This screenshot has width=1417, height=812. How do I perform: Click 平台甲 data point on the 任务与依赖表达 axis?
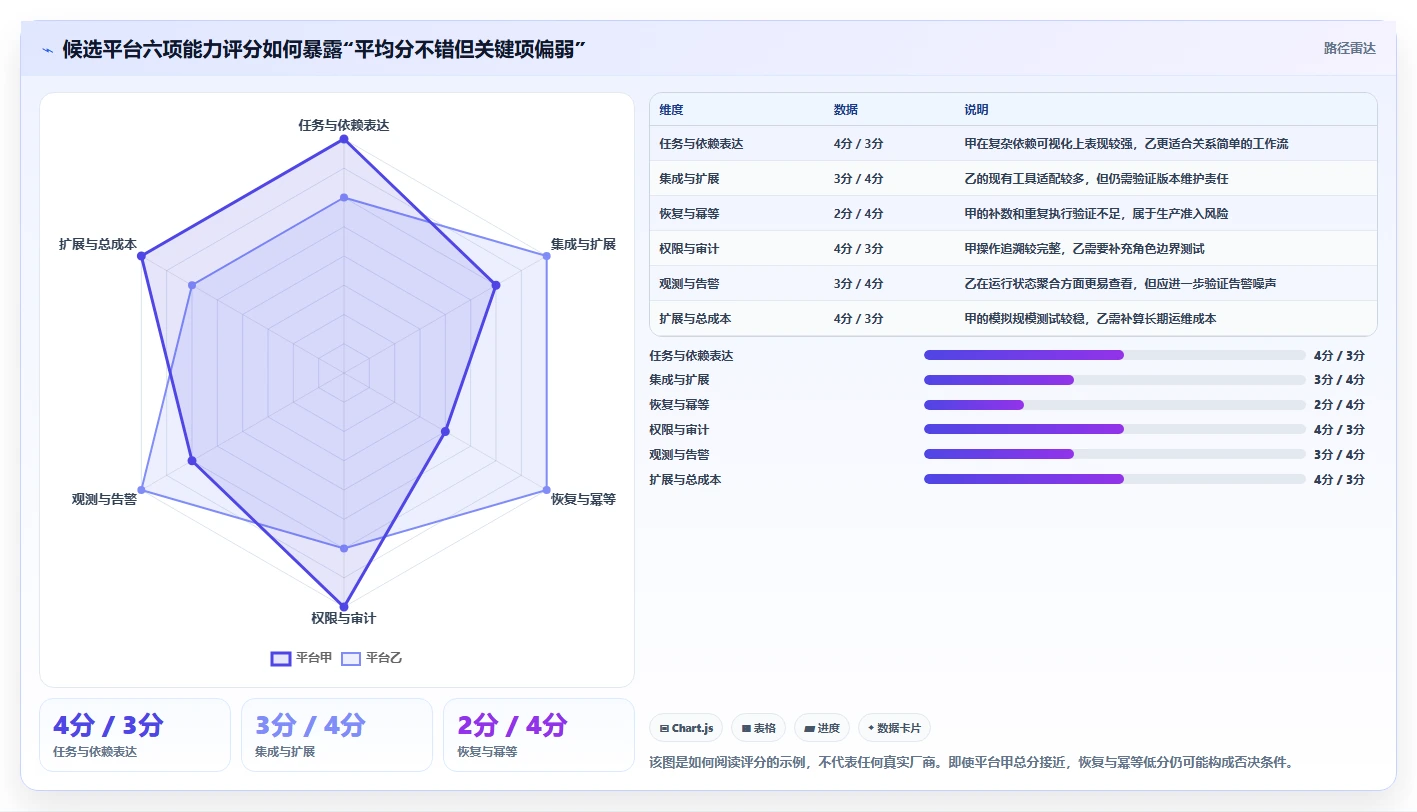[344, 139]
